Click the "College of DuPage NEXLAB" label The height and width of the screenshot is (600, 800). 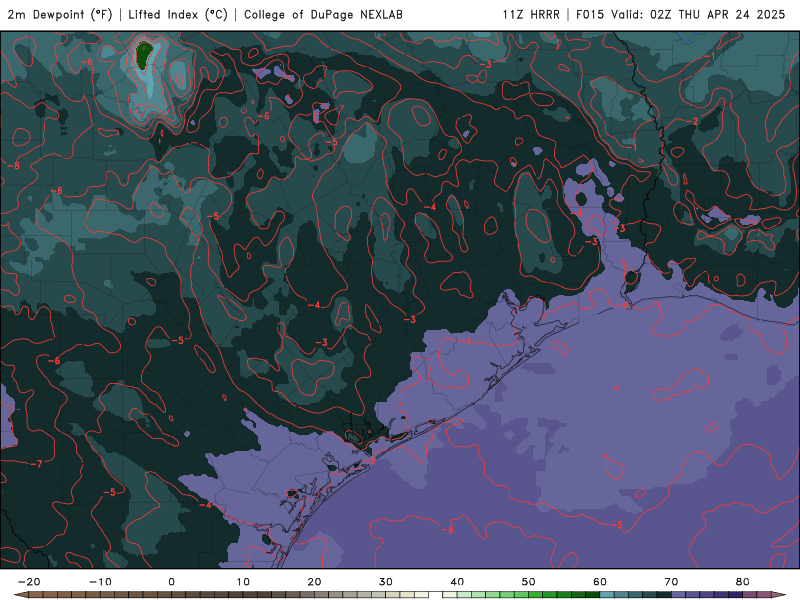pos(323,15)
